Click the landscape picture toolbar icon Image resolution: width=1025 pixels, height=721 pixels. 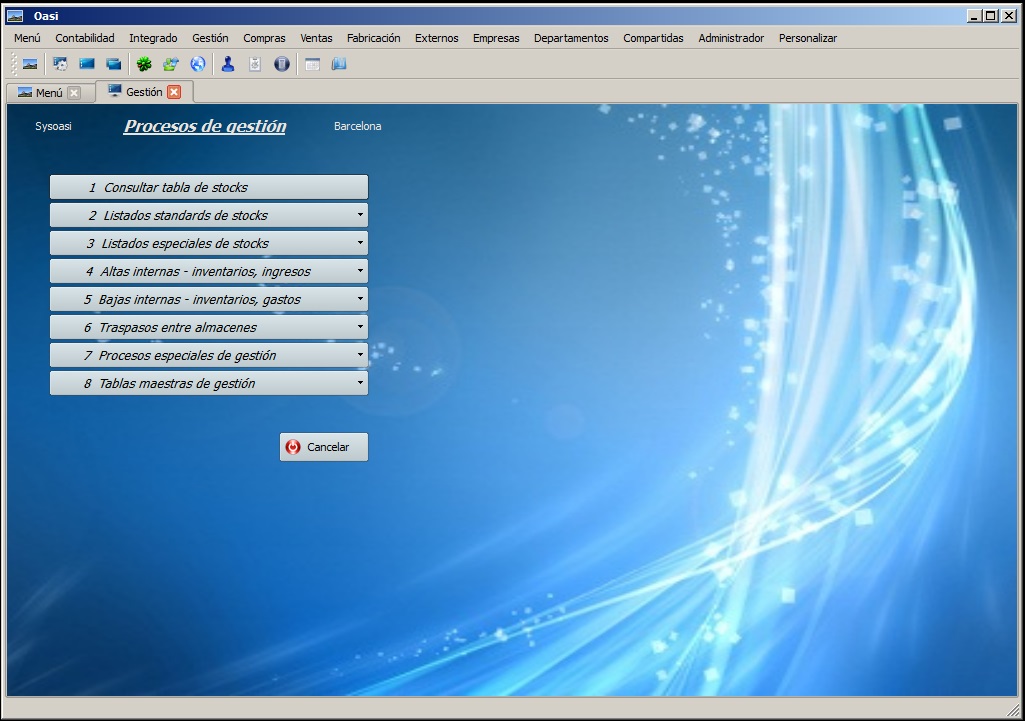[x=30, y=64]
